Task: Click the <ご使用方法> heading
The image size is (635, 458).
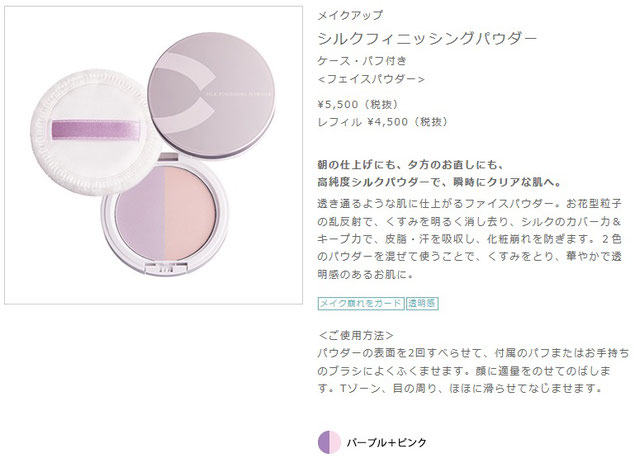Action: (x=356, y=335)
